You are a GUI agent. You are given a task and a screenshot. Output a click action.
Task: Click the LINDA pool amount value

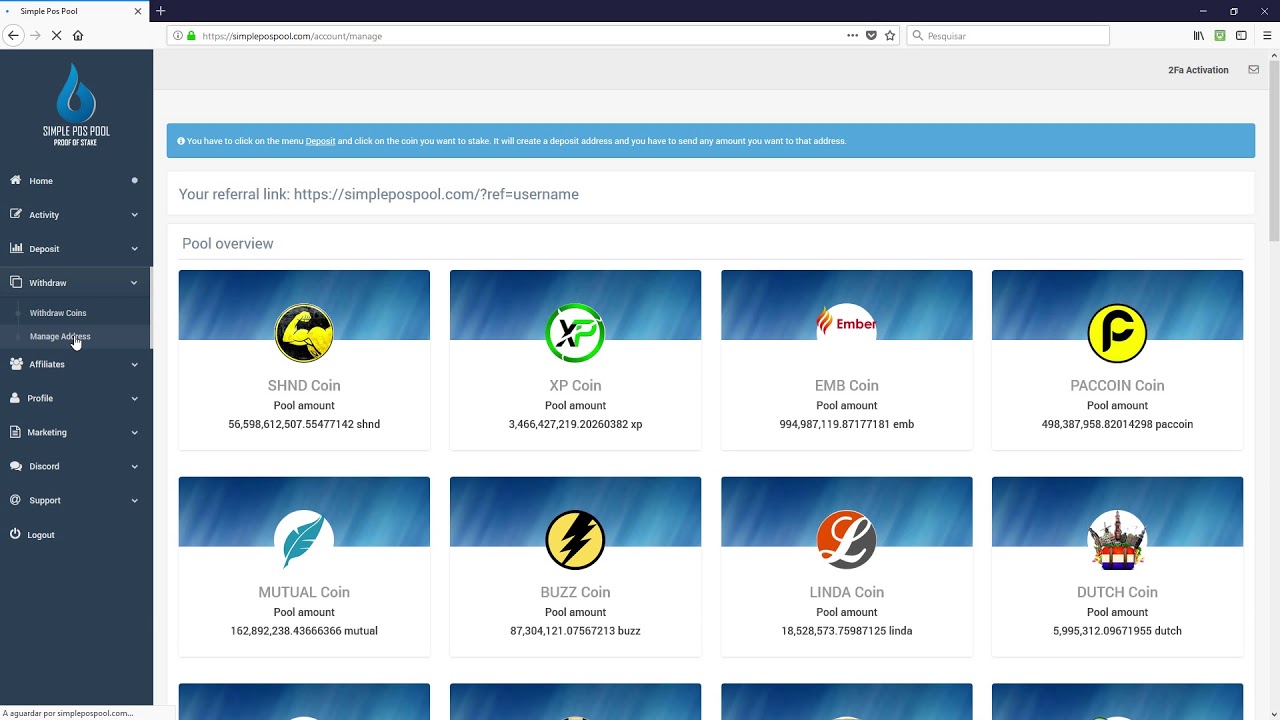846,631
